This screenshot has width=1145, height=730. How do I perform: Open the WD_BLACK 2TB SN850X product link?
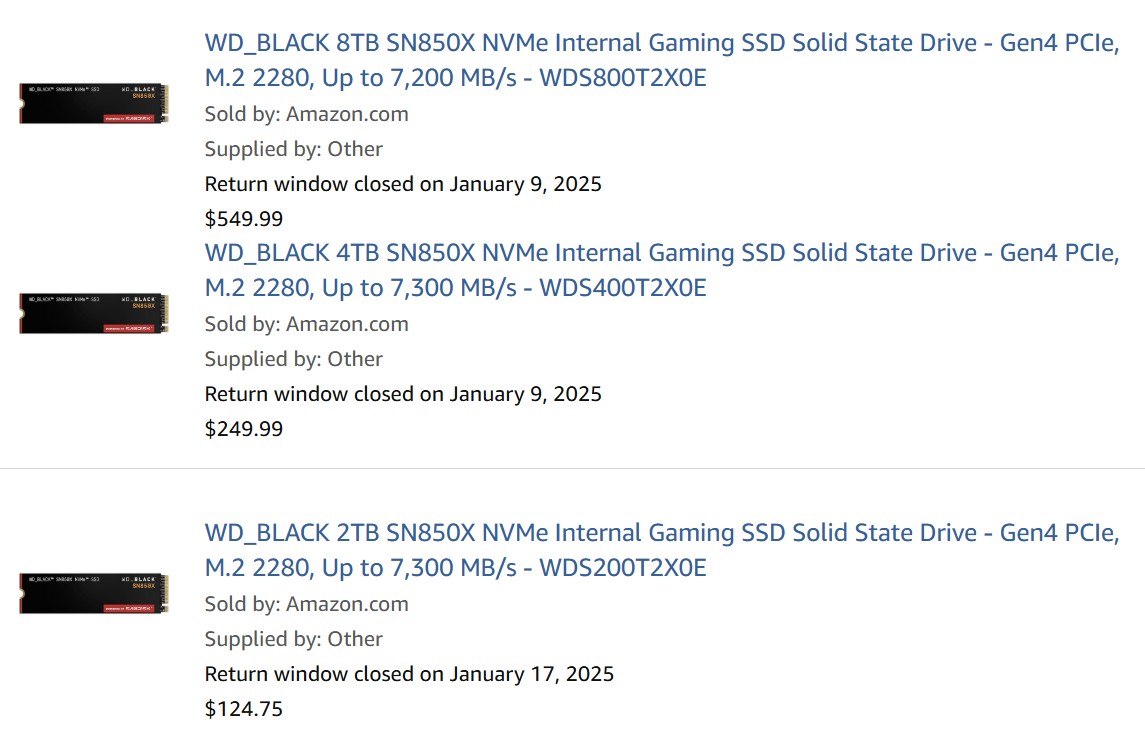tap(660, 533)
